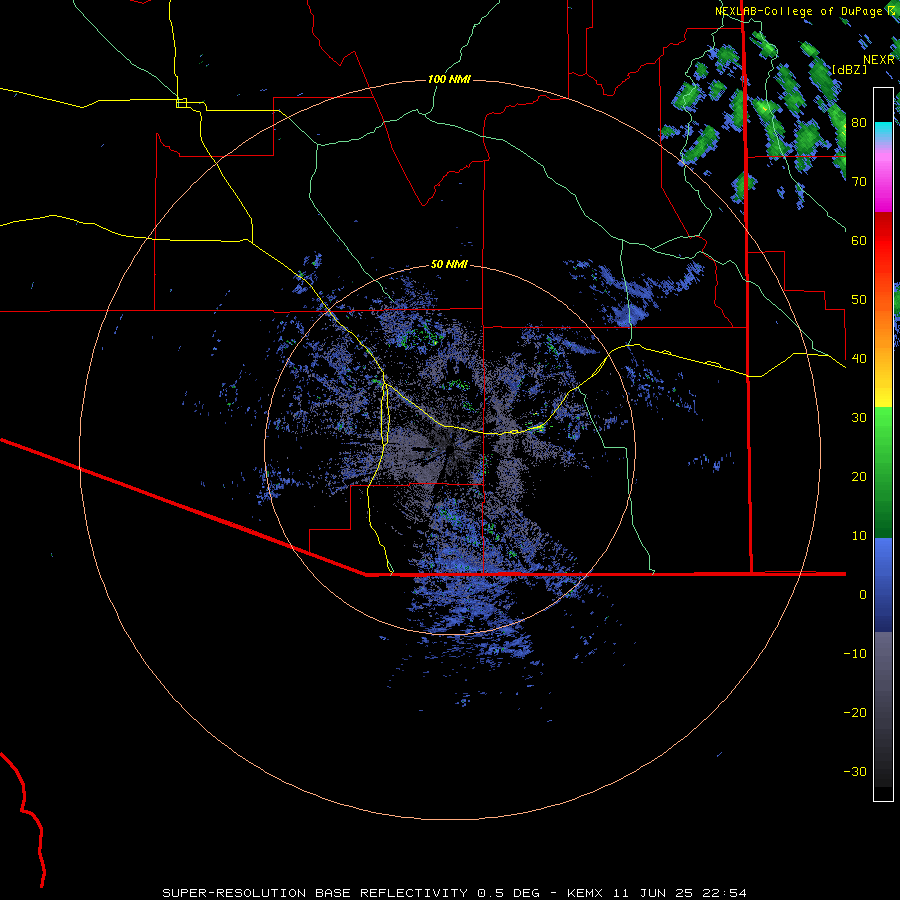
Task: Click the -30 value on the dBZ scale
Action: (x=855, y=771)
